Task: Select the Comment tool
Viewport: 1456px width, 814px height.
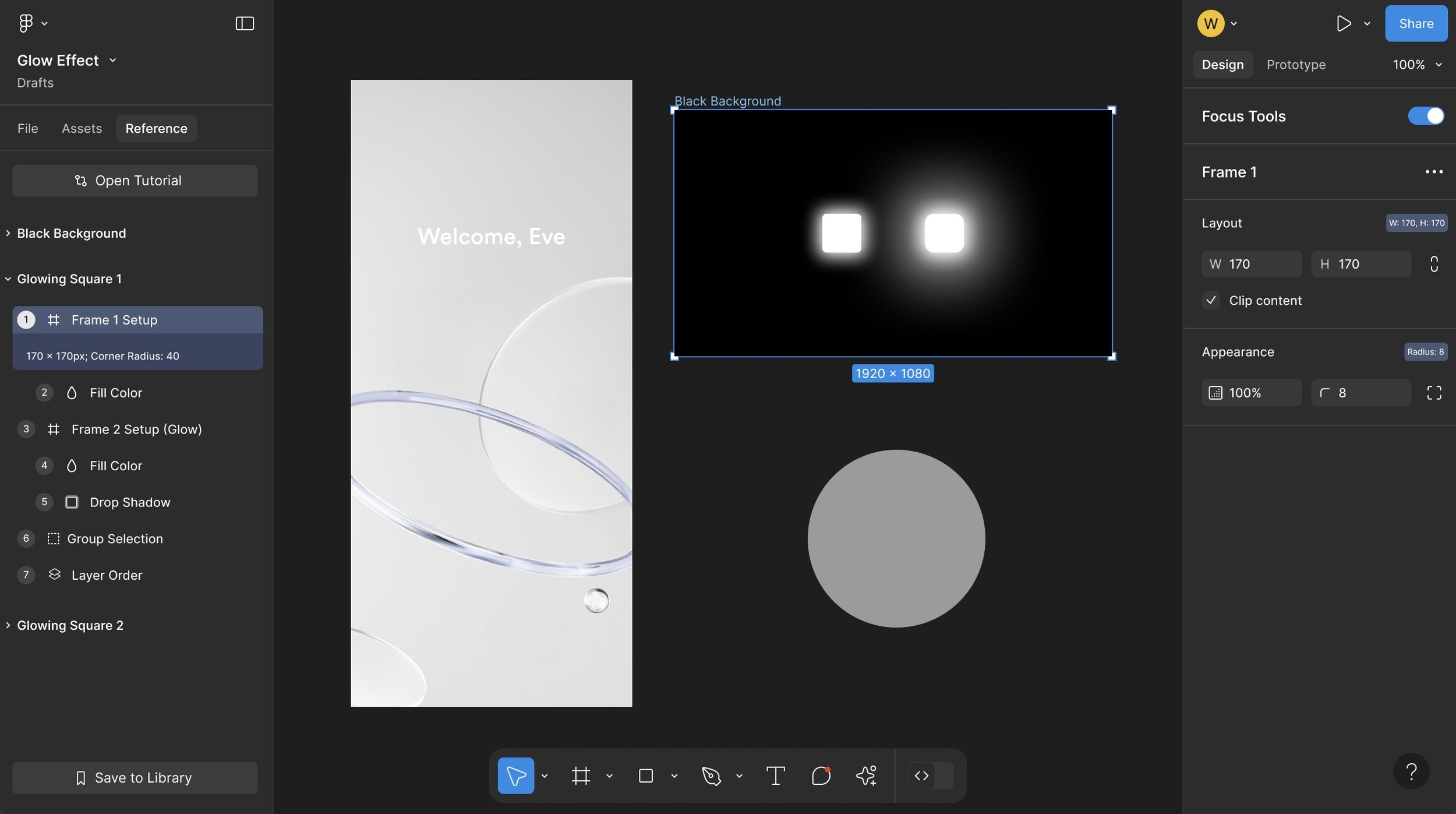Action: 821,776
